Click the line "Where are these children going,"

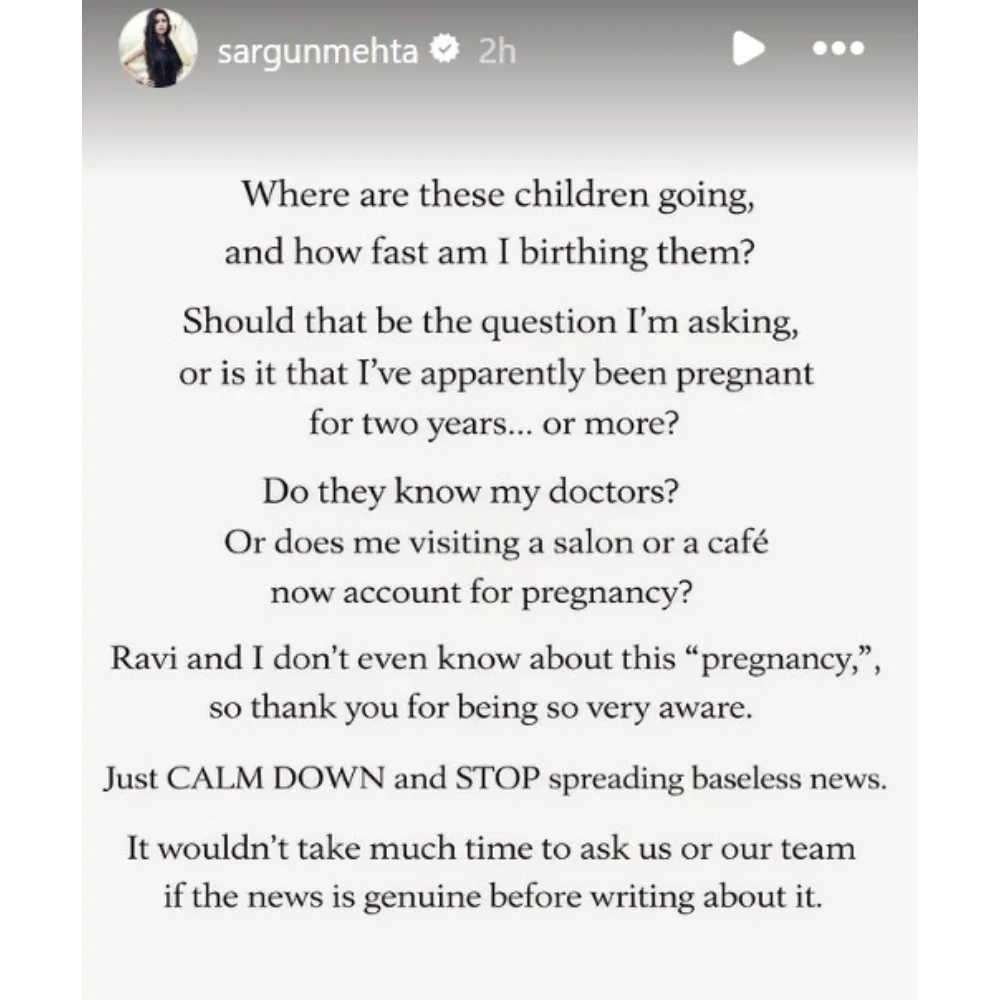click(497, 194)
